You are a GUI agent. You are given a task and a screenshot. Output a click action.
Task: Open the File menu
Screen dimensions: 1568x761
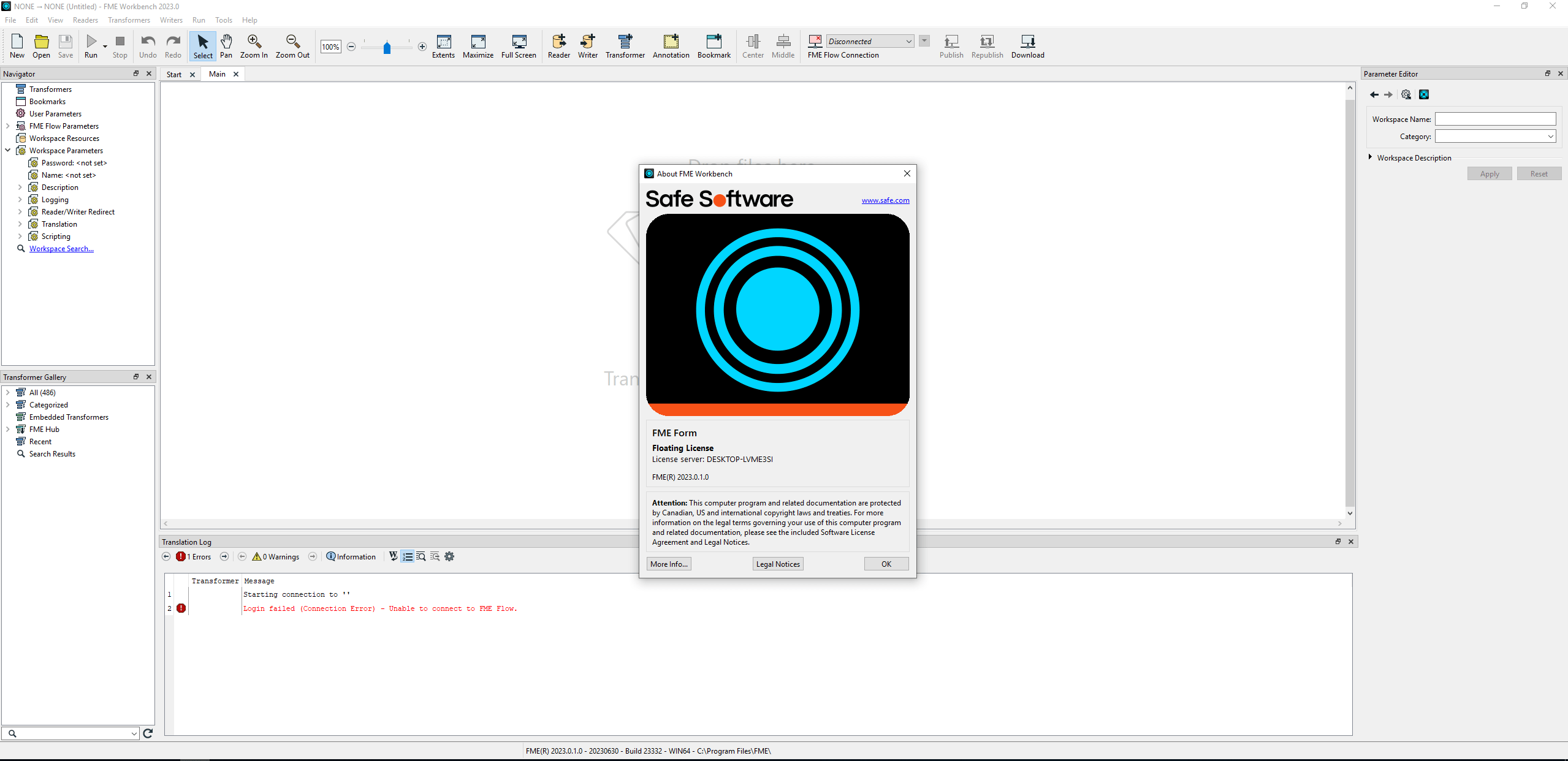10,20
